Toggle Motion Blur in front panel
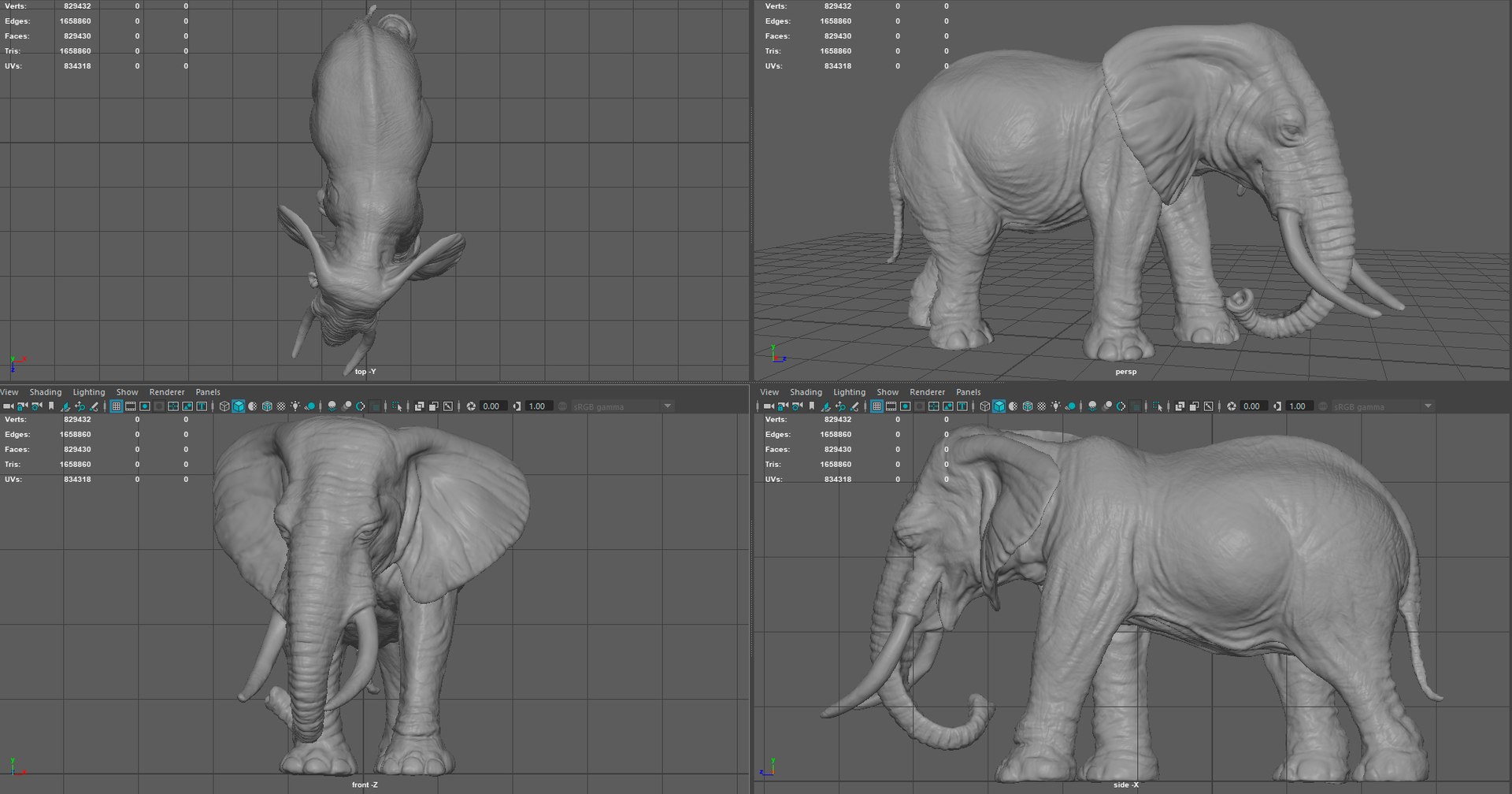This screenshot has height=794, width=1512. coord(346,406)
